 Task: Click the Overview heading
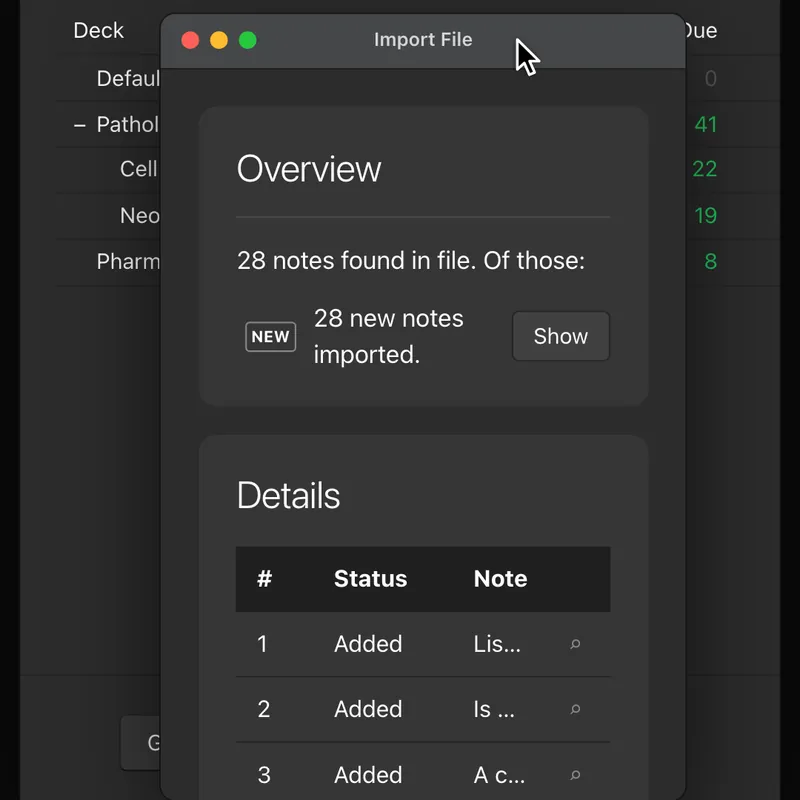click(x=309, y=169)
